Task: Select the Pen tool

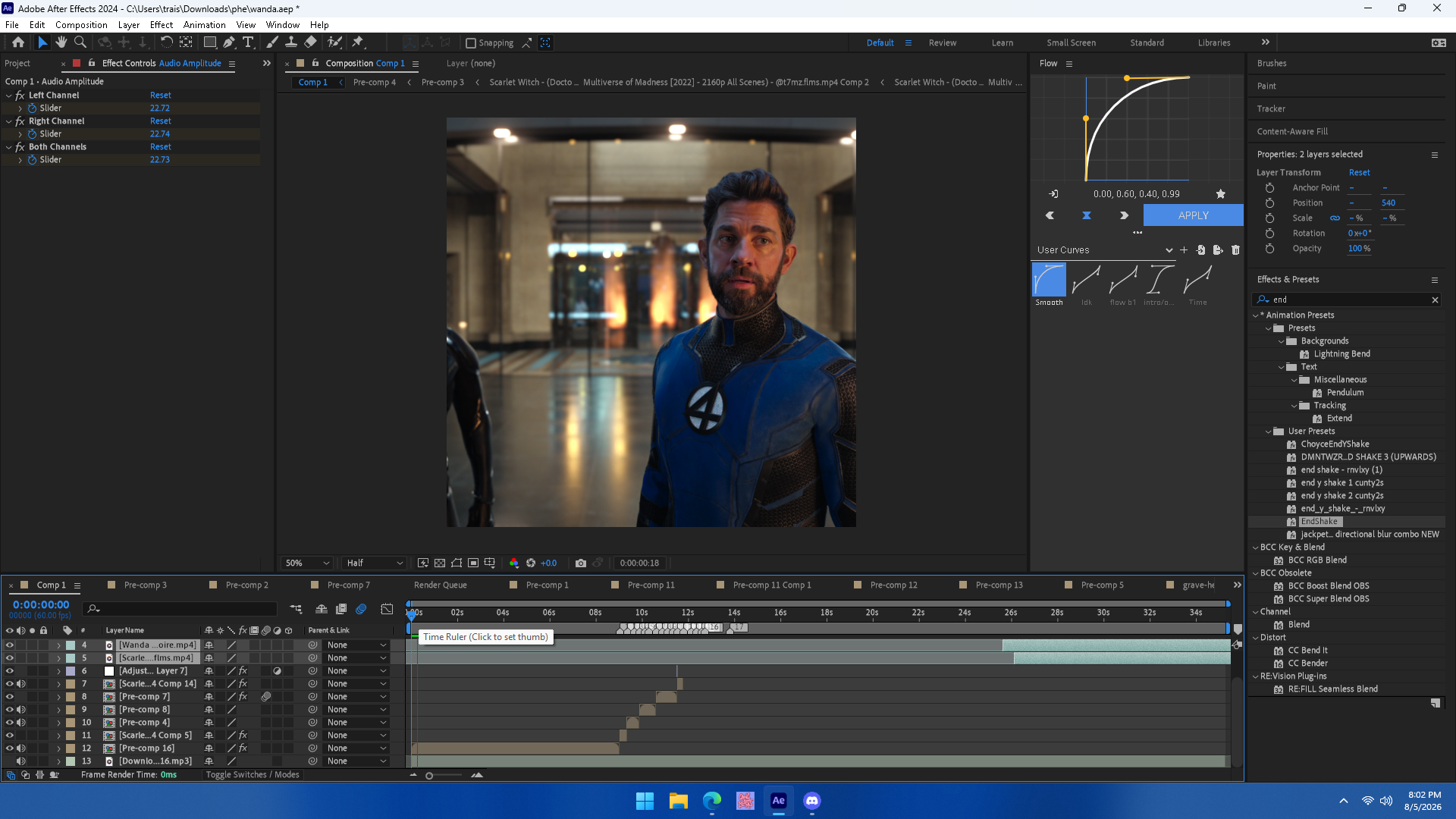Action: click(x=229, y=42)
